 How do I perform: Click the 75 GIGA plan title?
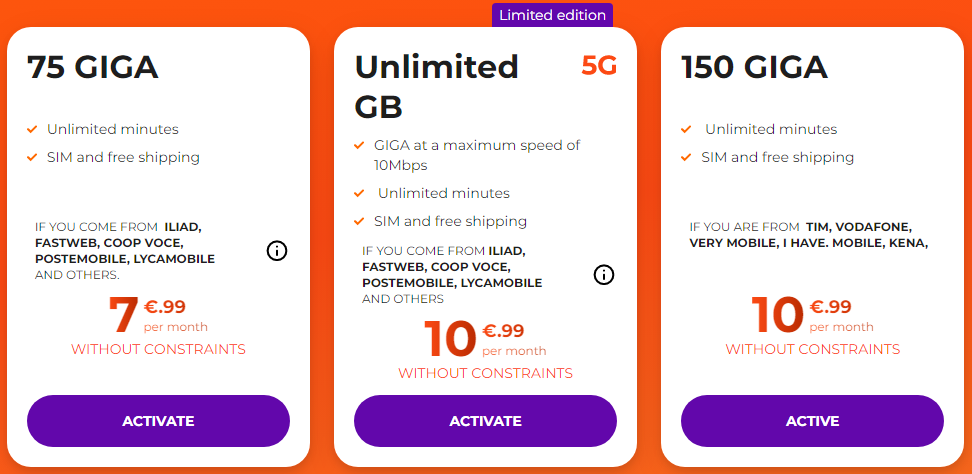point(93,67)
